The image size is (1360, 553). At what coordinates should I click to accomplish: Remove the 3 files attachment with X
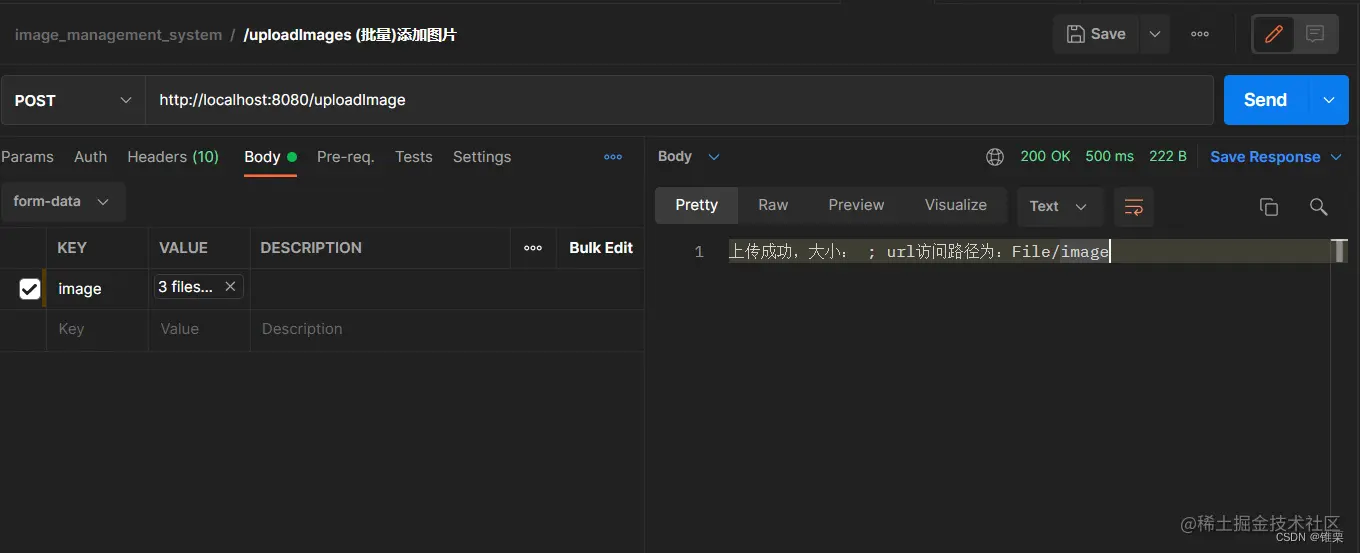point(230,287)
